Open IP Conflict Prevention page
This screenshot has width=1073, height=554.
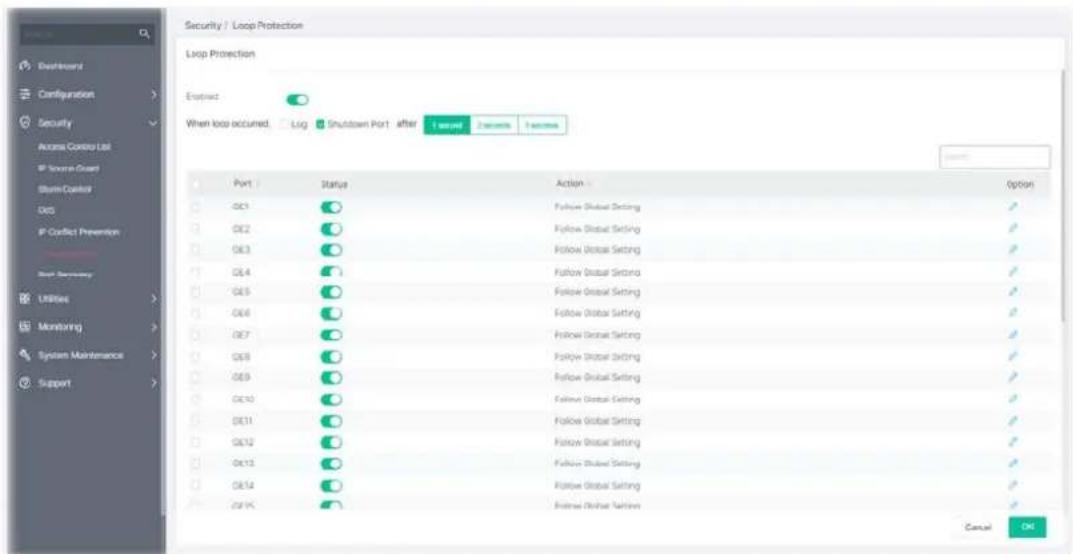click(x=80, y=232)
